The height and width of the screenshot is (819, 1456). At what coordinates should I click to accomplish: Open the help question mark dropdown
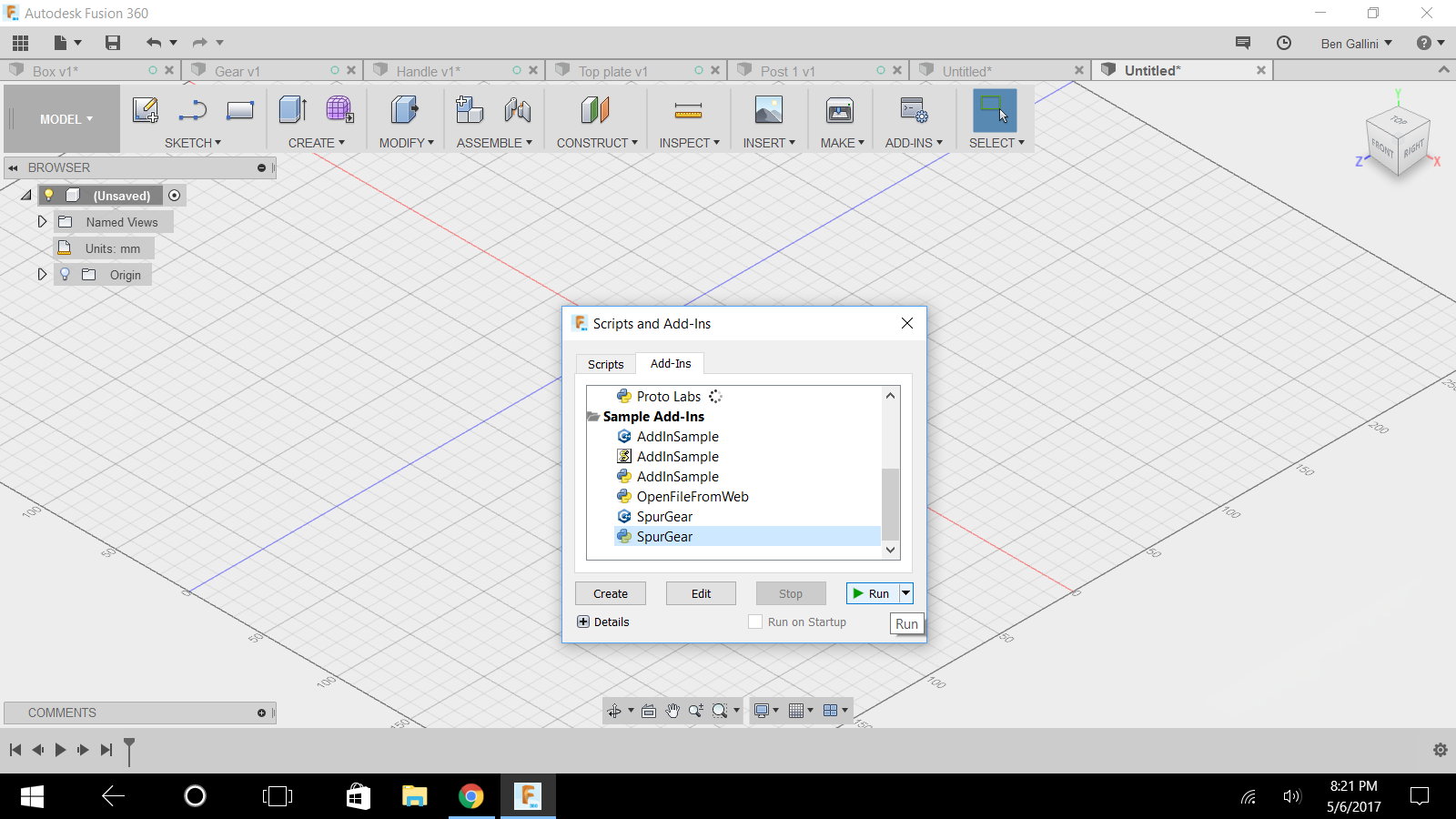[x=1431, y=43]
